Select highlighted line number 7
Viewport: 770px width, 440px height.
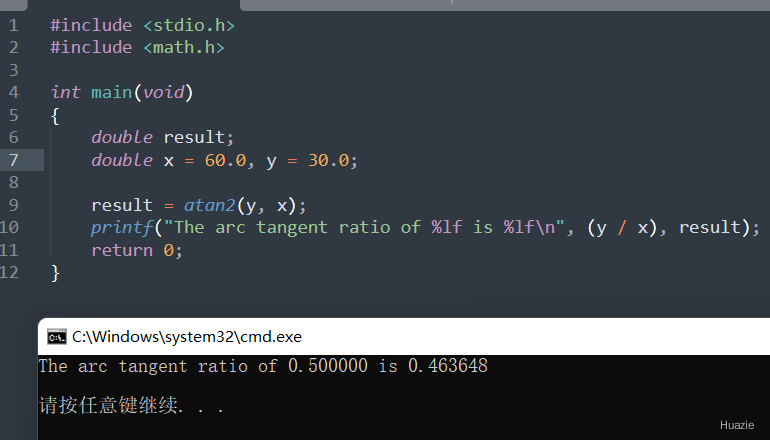click(x=13, y=160)
